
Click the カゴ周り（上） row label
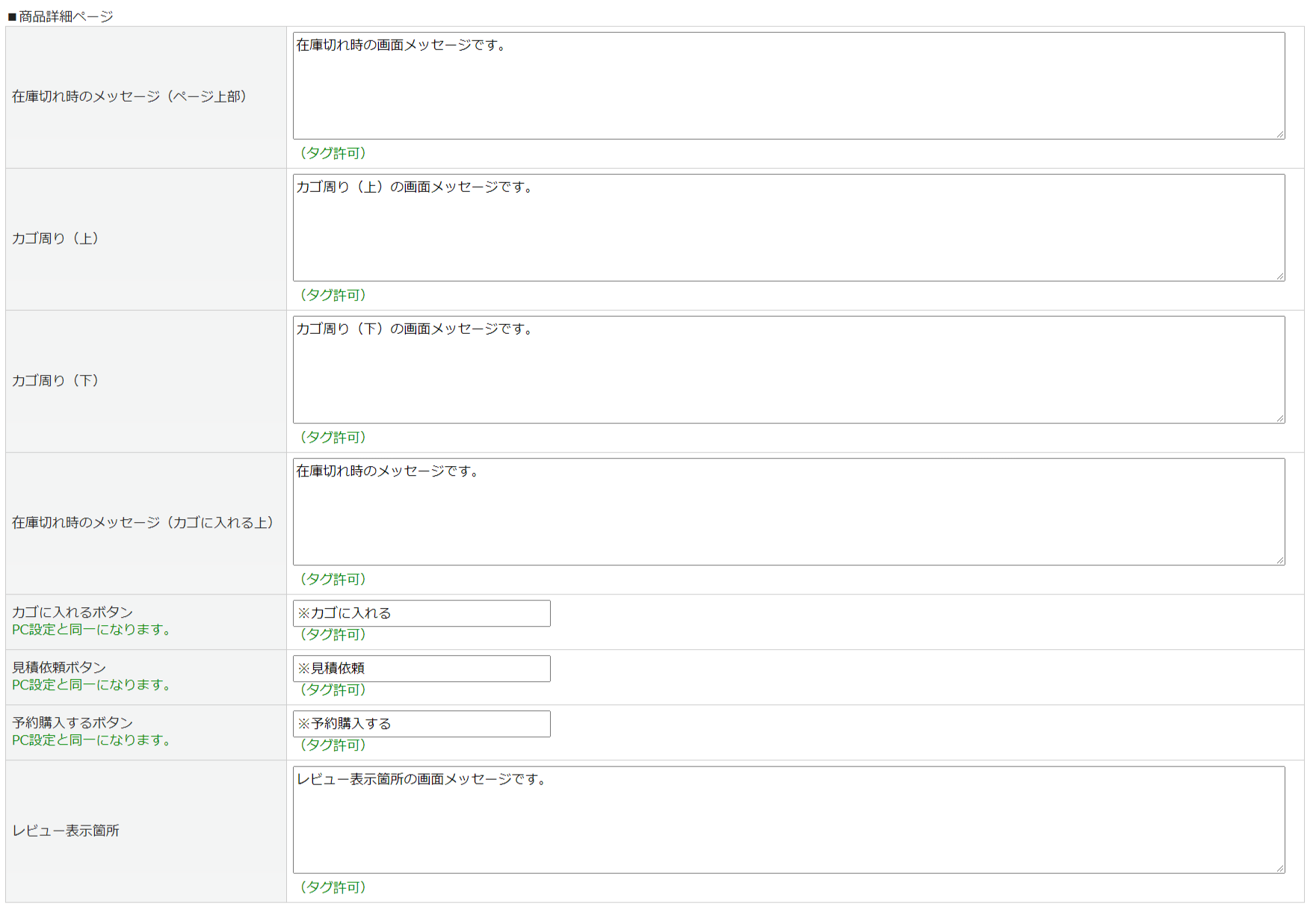(x=55, y=239)
